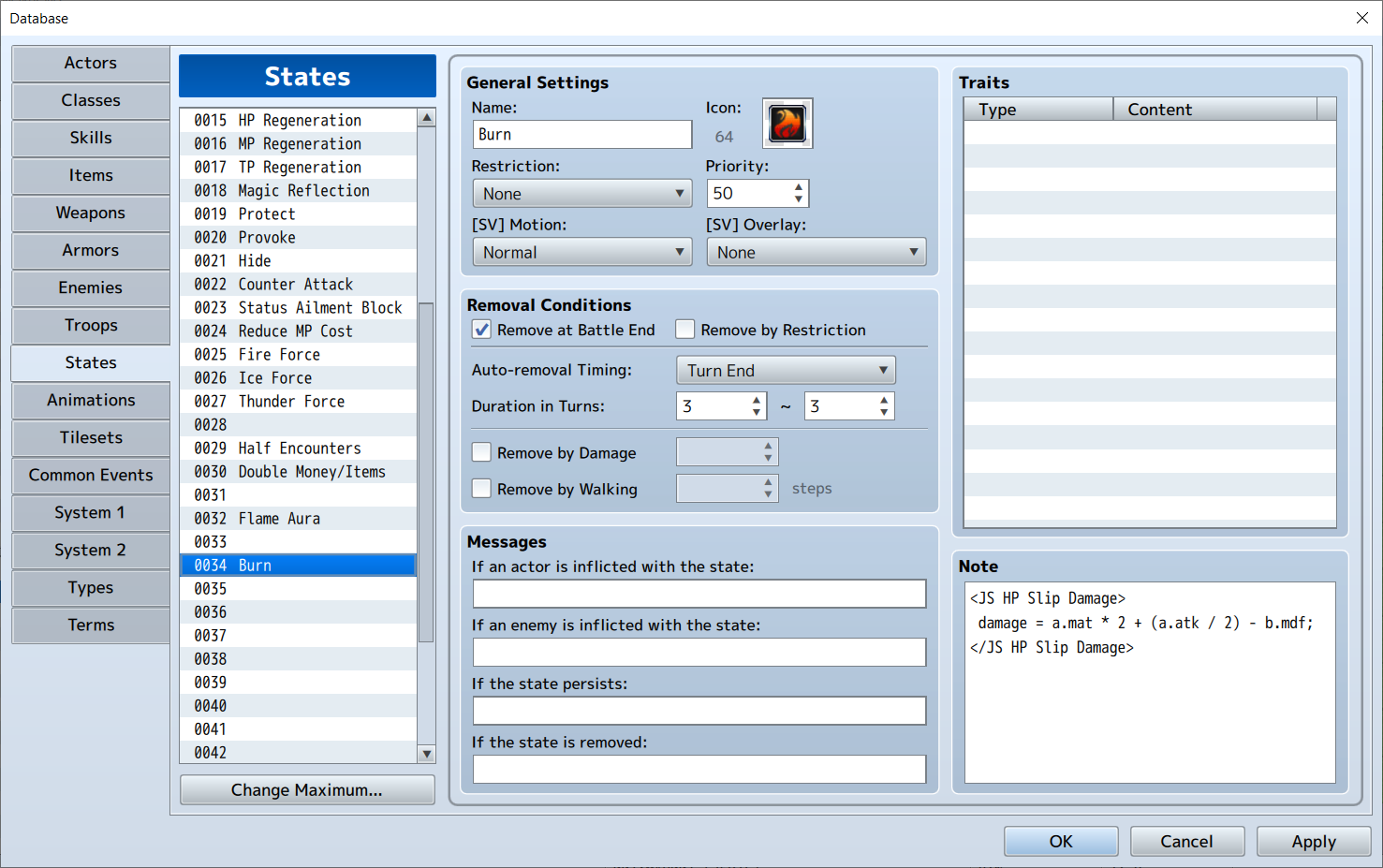Click the state persists message field
This screenshot has width=1383, height=868.
[x=699, y=711]
